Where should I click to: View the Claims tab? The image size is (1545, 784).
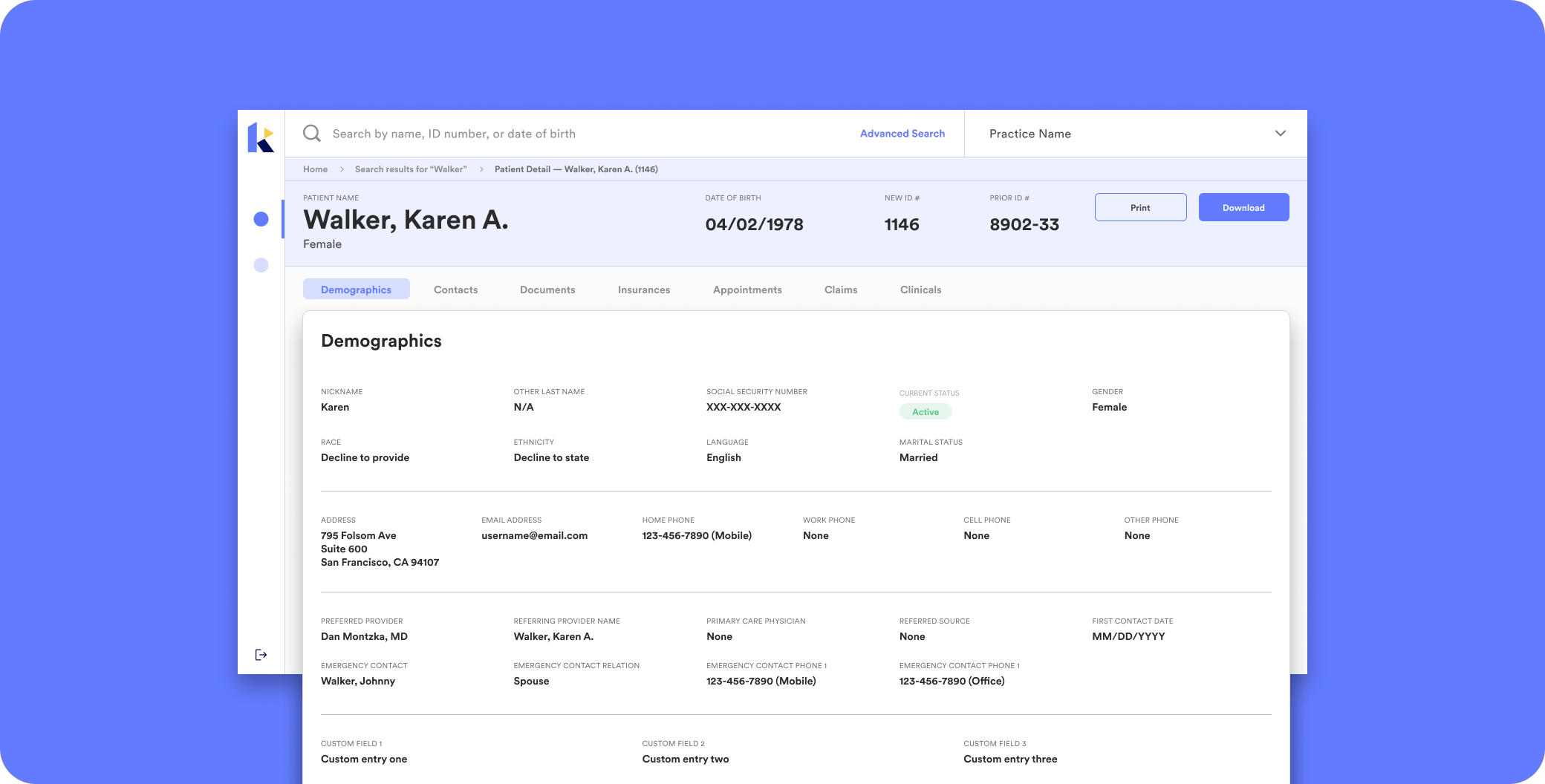[841, 290]
